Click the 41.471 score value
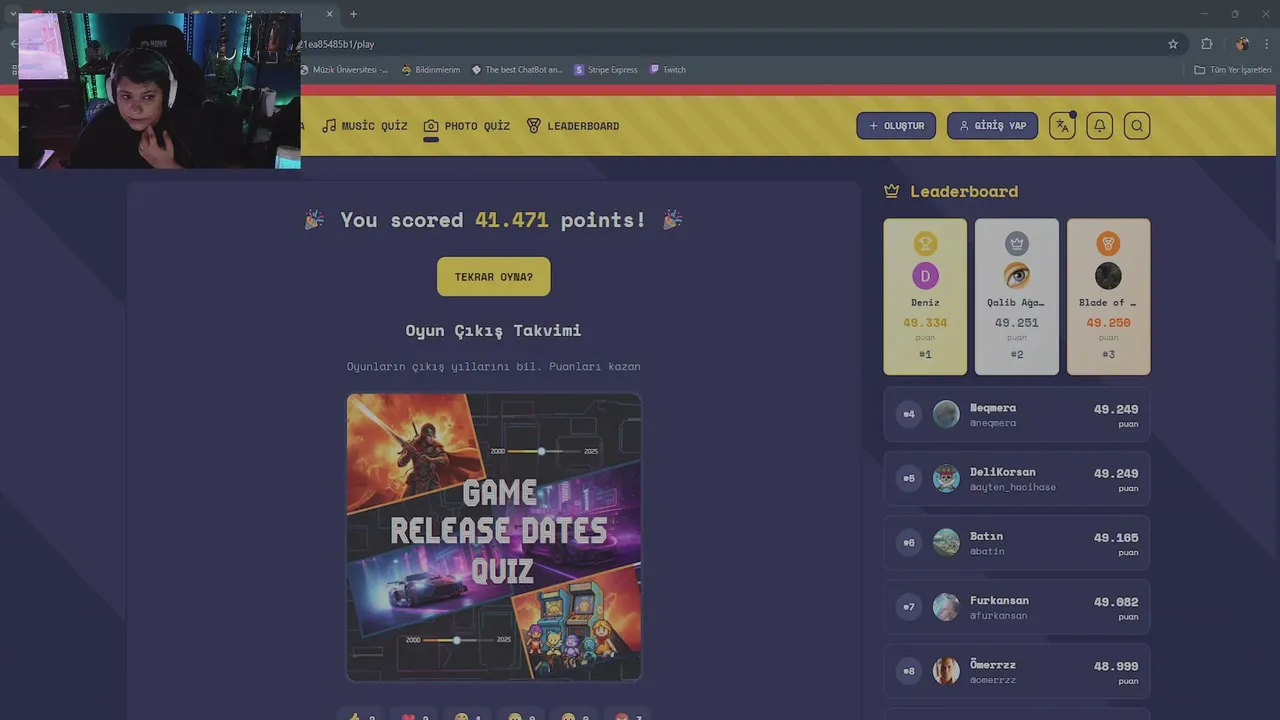The image size is (1280, 720). tap(512, 220)
